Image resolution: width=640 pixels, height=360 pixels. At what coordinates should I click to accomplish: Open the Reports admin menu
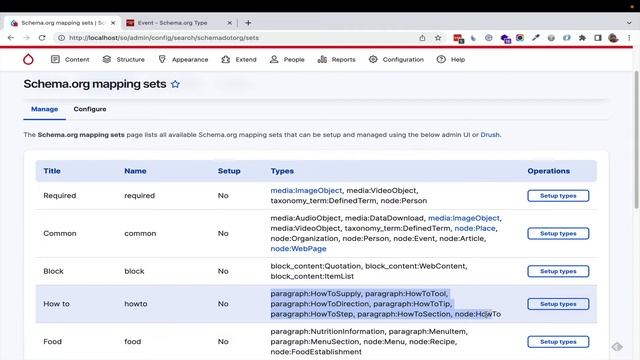coord(336,60)
